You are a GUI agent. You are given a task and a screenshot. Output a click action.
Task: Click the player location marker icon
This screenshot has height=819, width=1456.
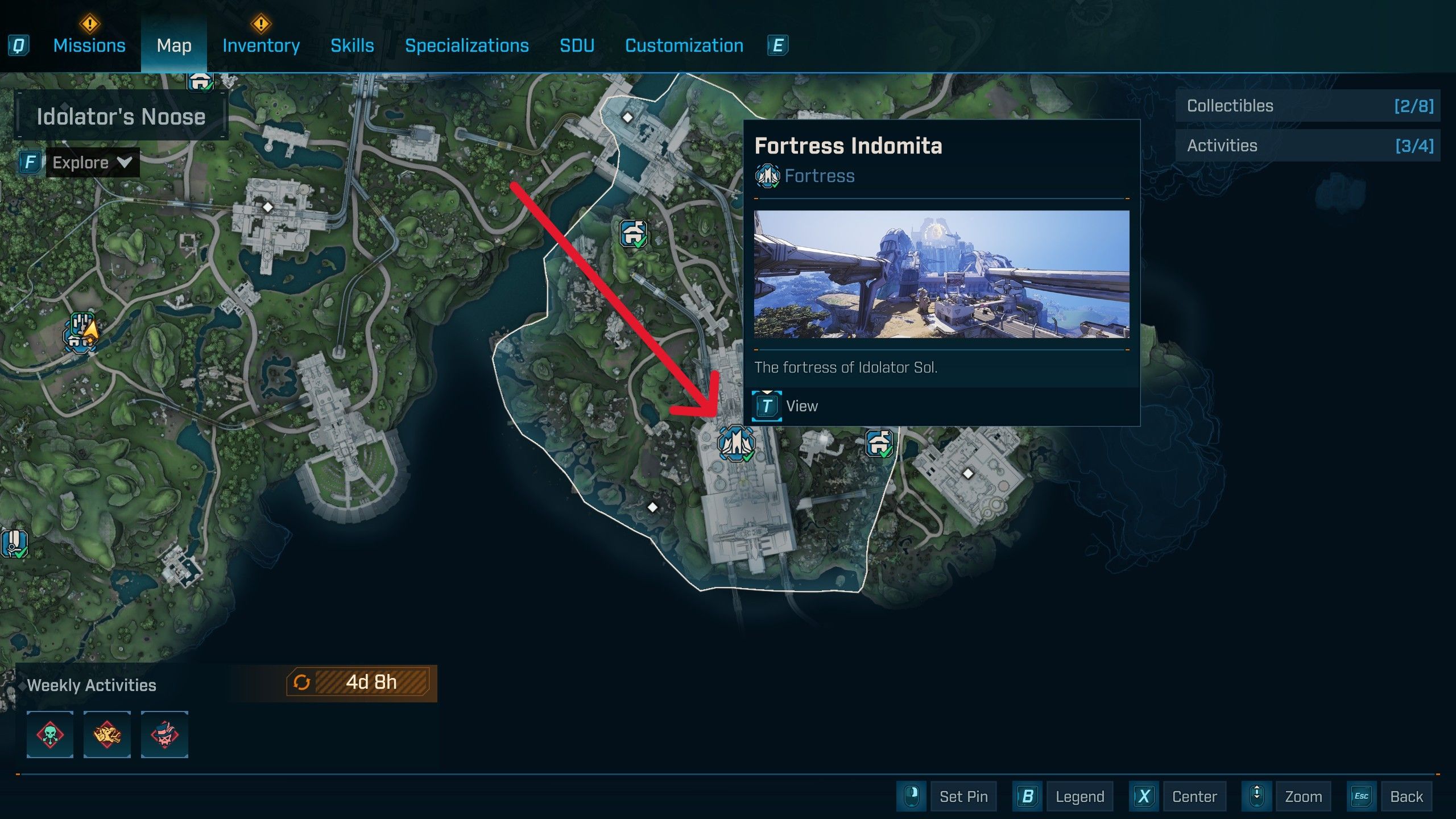(x=90, y=330)
